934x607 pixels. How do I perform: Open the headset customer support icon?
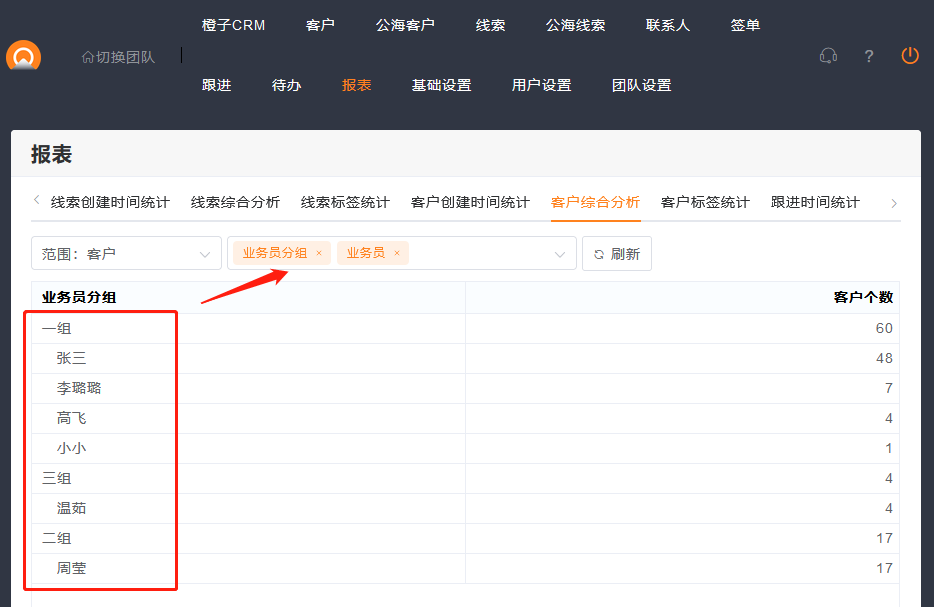pos(828,56)
